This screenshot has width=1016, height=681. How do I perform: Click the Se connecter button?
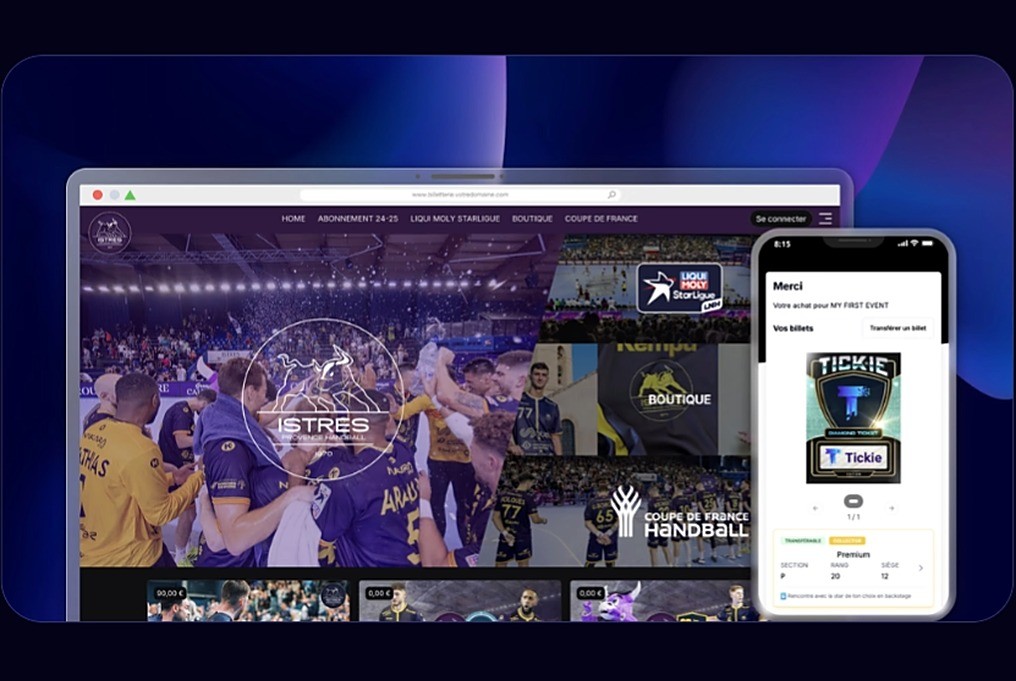781,219
